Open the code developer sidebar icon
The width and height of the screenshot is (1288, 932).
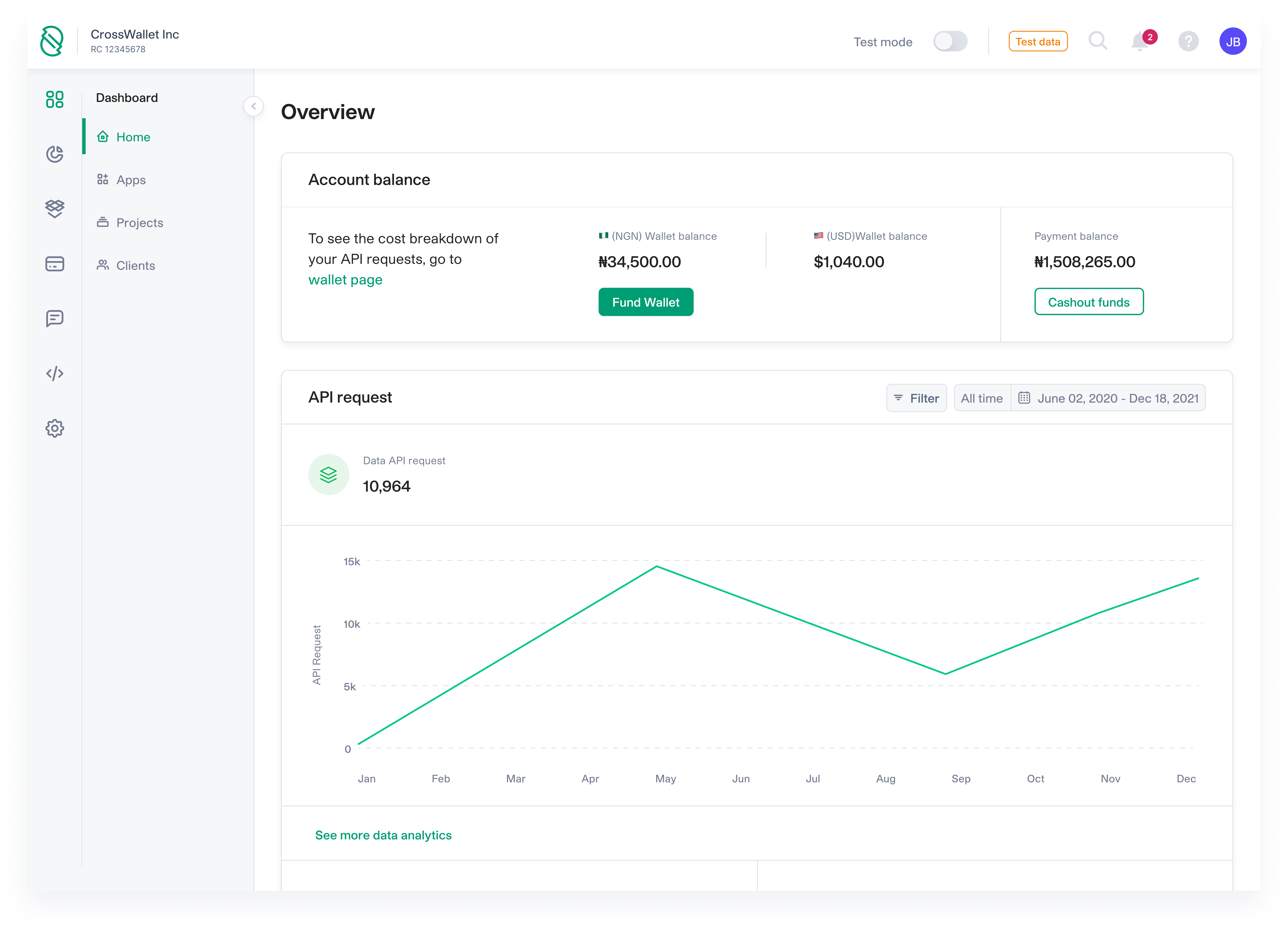[55, 373]
